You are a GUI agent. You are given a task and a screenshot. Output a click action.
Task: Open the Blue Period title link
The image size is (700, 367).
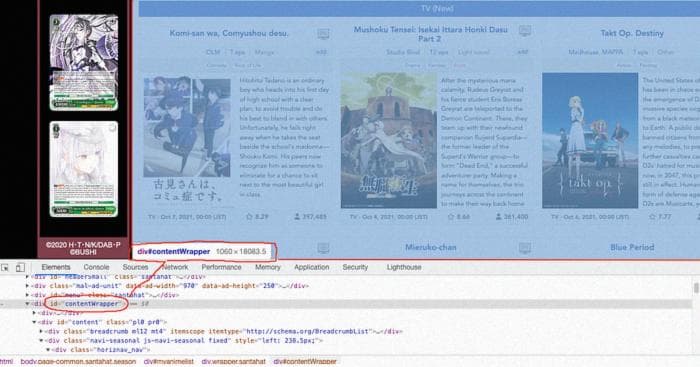click(x=632, y=247)
